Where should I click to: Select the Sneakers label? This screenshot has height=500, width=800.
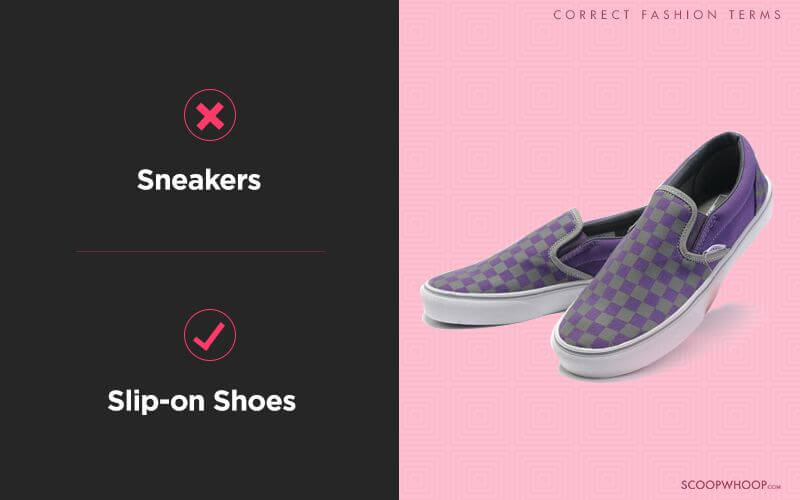click(x=199, y=180)
